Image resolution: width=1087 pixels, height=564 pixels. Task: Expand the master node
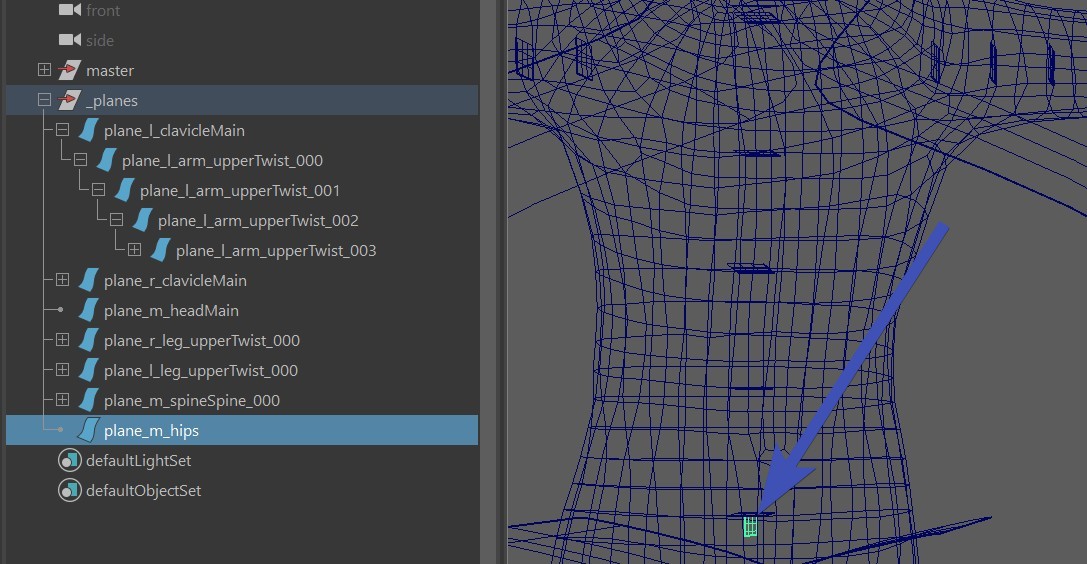[x=44, y=70]
